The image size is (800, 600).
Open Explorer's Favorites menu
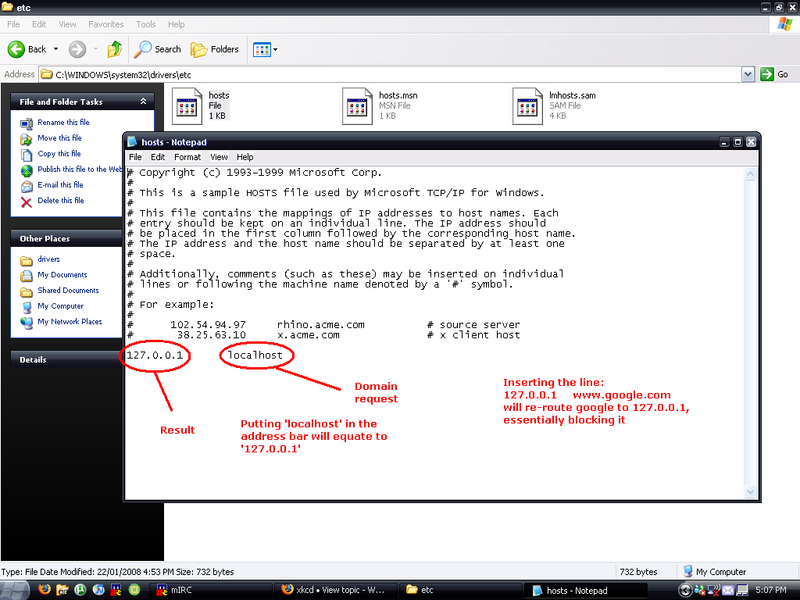coord(106,24)
